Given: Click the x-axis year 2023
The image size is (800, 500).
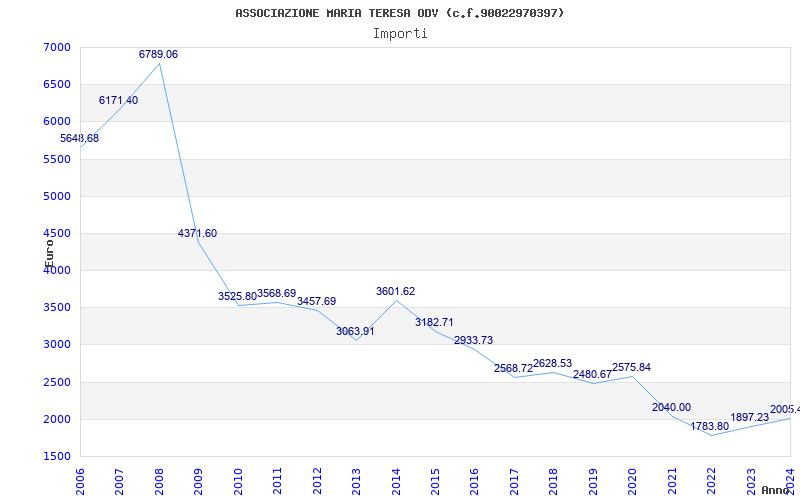Looking at the screenshot, I should 751,481.
